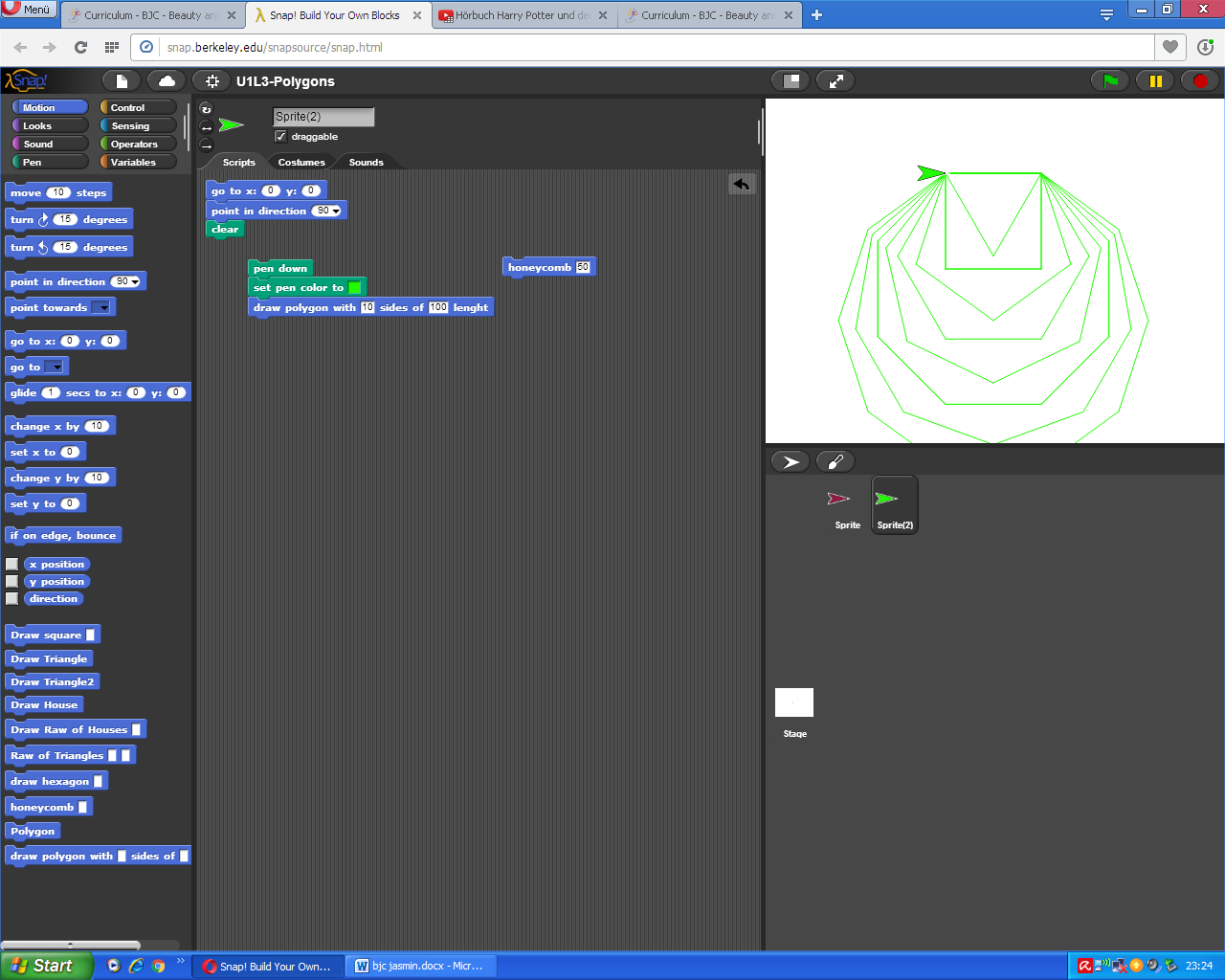Open palette point in direction dropdown
Screen dimensions: 1225x980
(135, 282)
